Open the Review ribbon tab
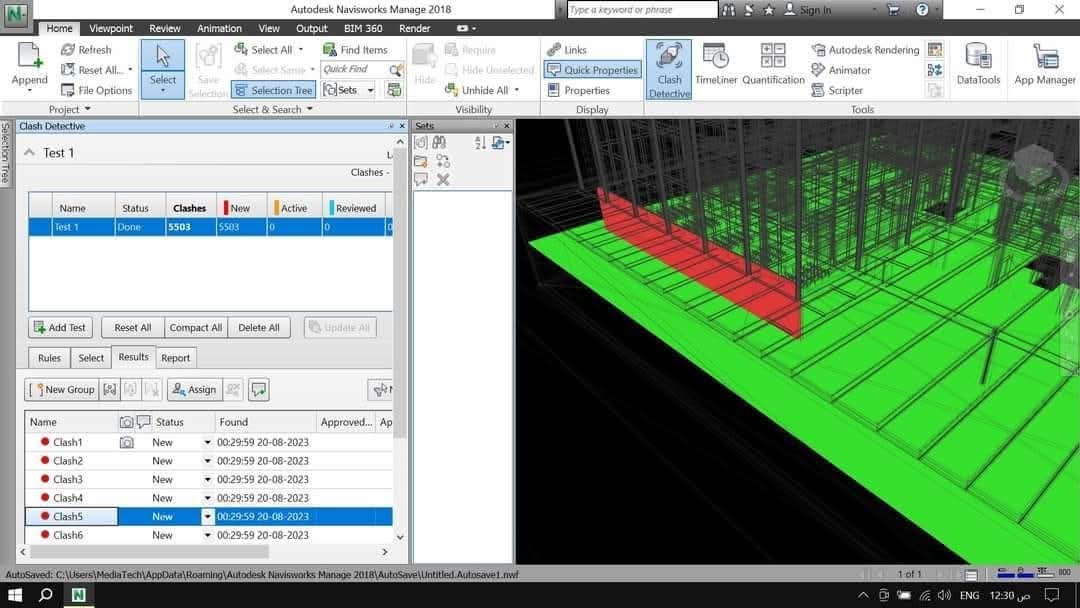 (165, 28)
